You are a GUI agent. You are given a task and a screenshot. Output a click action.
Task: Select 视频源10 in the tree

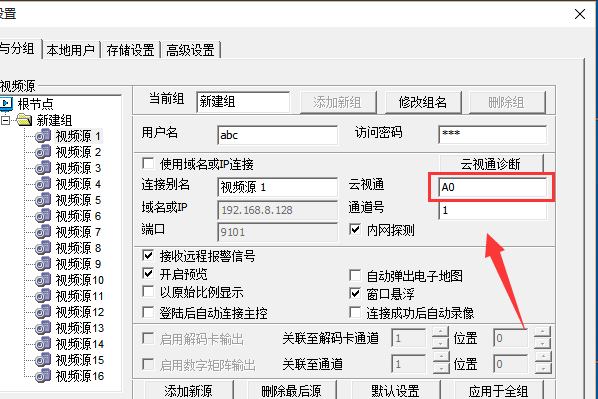(x=80, y=280)
